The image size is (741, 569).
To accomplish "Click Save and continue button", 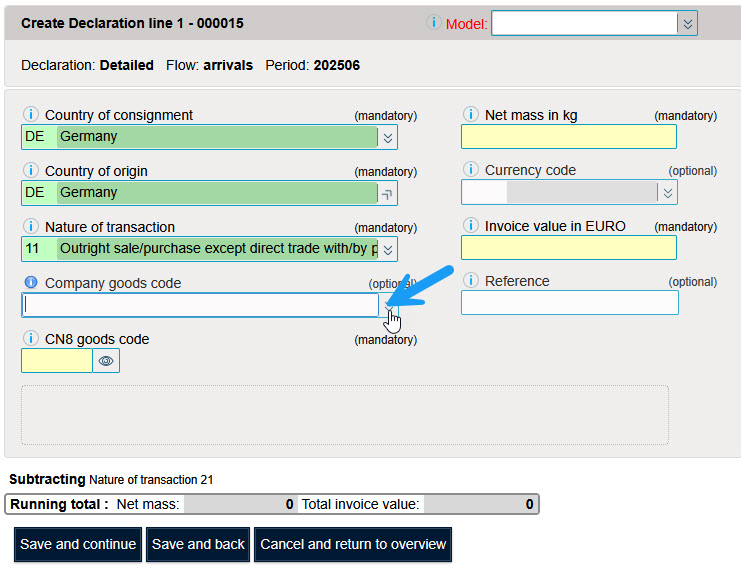I will point(78,545).
